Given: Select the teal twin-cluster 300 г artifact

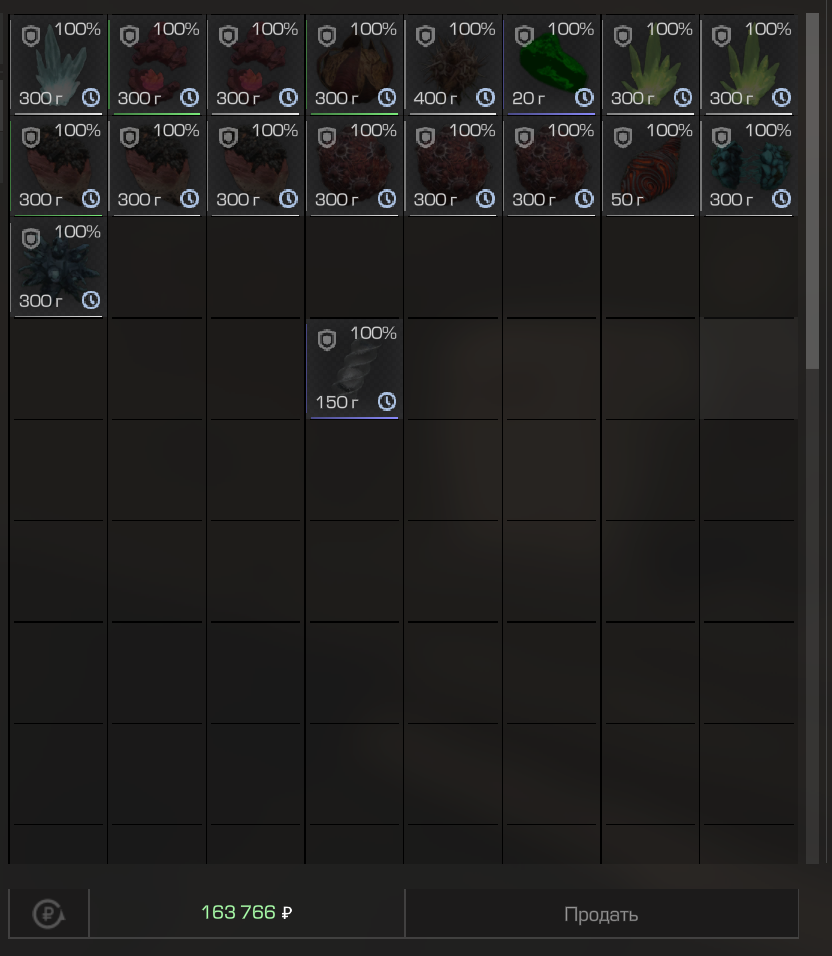Looking at the screenshot, I should point(748,166).
